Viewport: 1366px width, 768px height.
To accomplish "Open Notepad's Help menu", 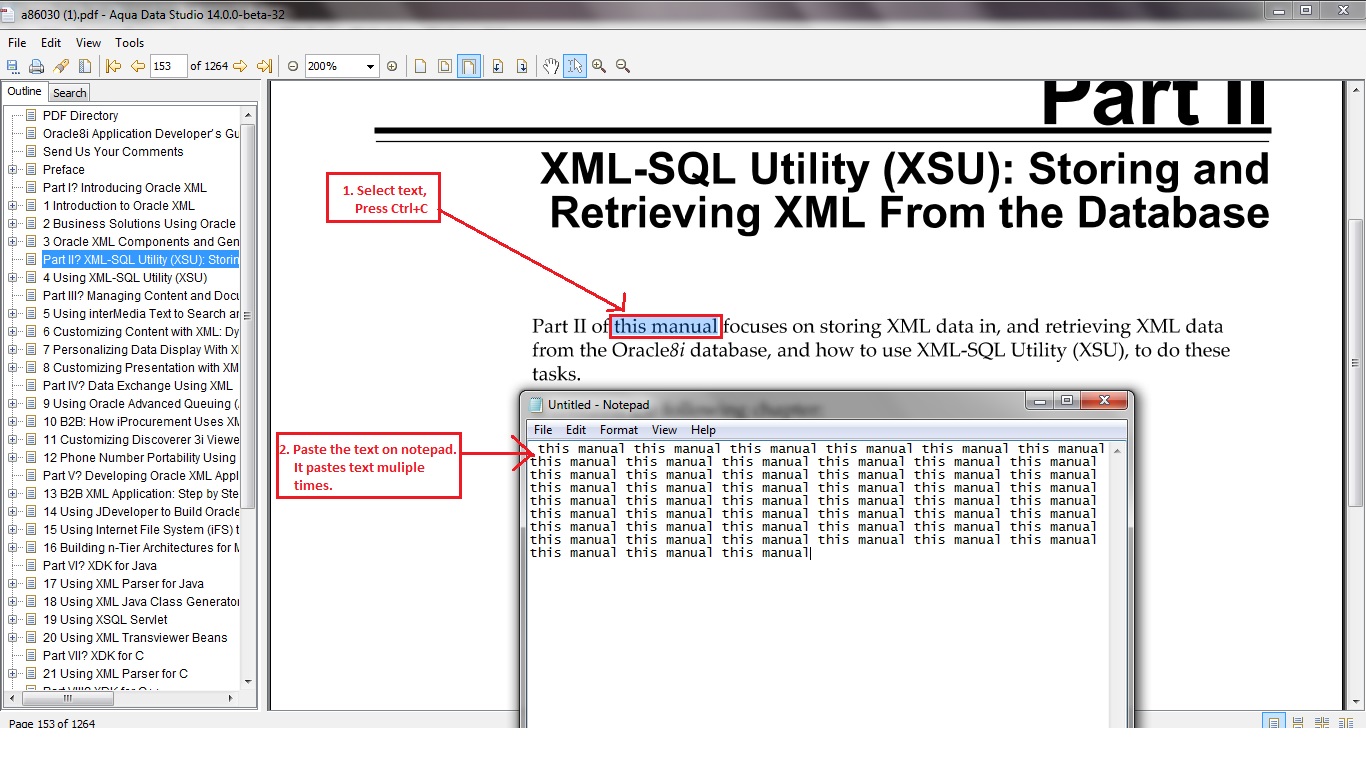I will pos(703,430).
